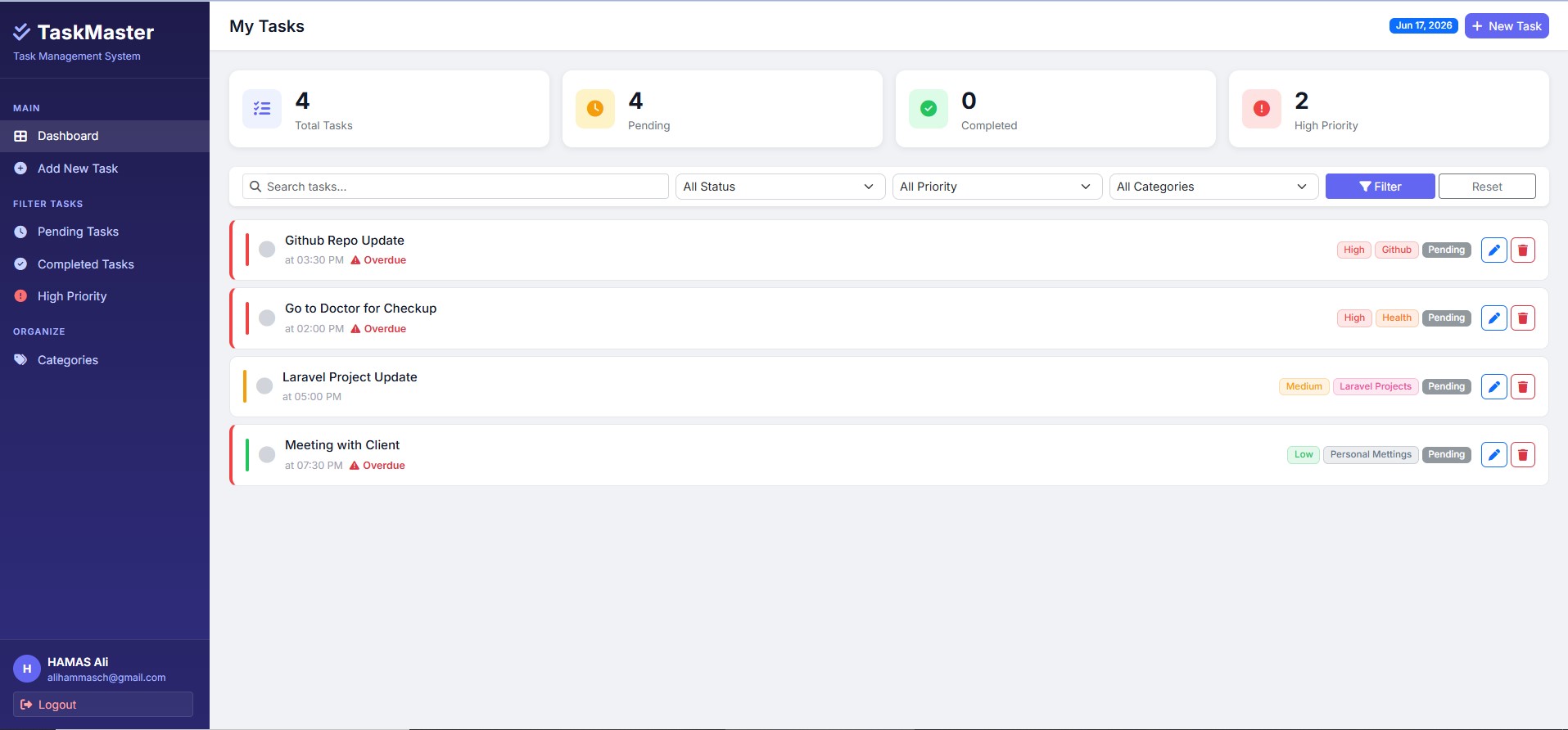Mark Go to Doctor for Checkup complete

pyautogui.click(x=267, y=318)
